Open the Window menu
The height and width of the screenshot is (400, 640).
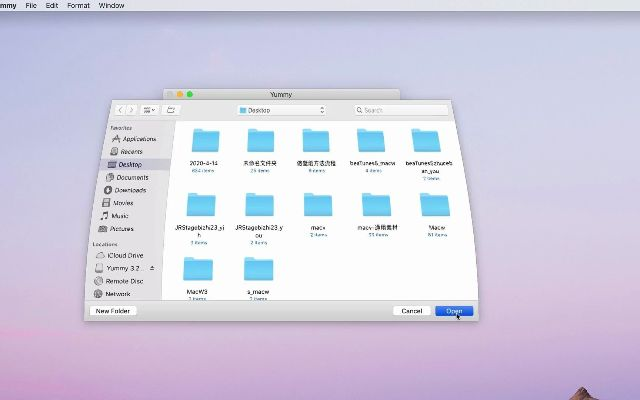[112, 5]
